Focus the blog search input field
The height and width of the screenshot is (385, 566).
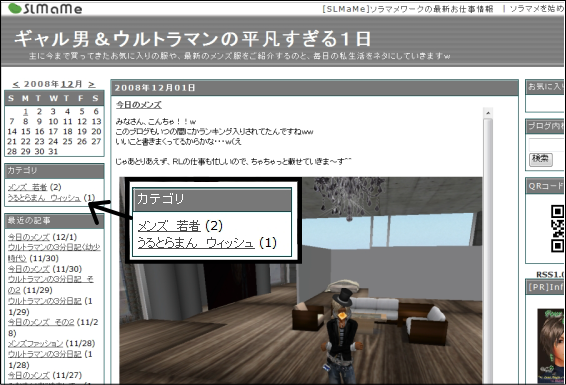click(547, 145)
